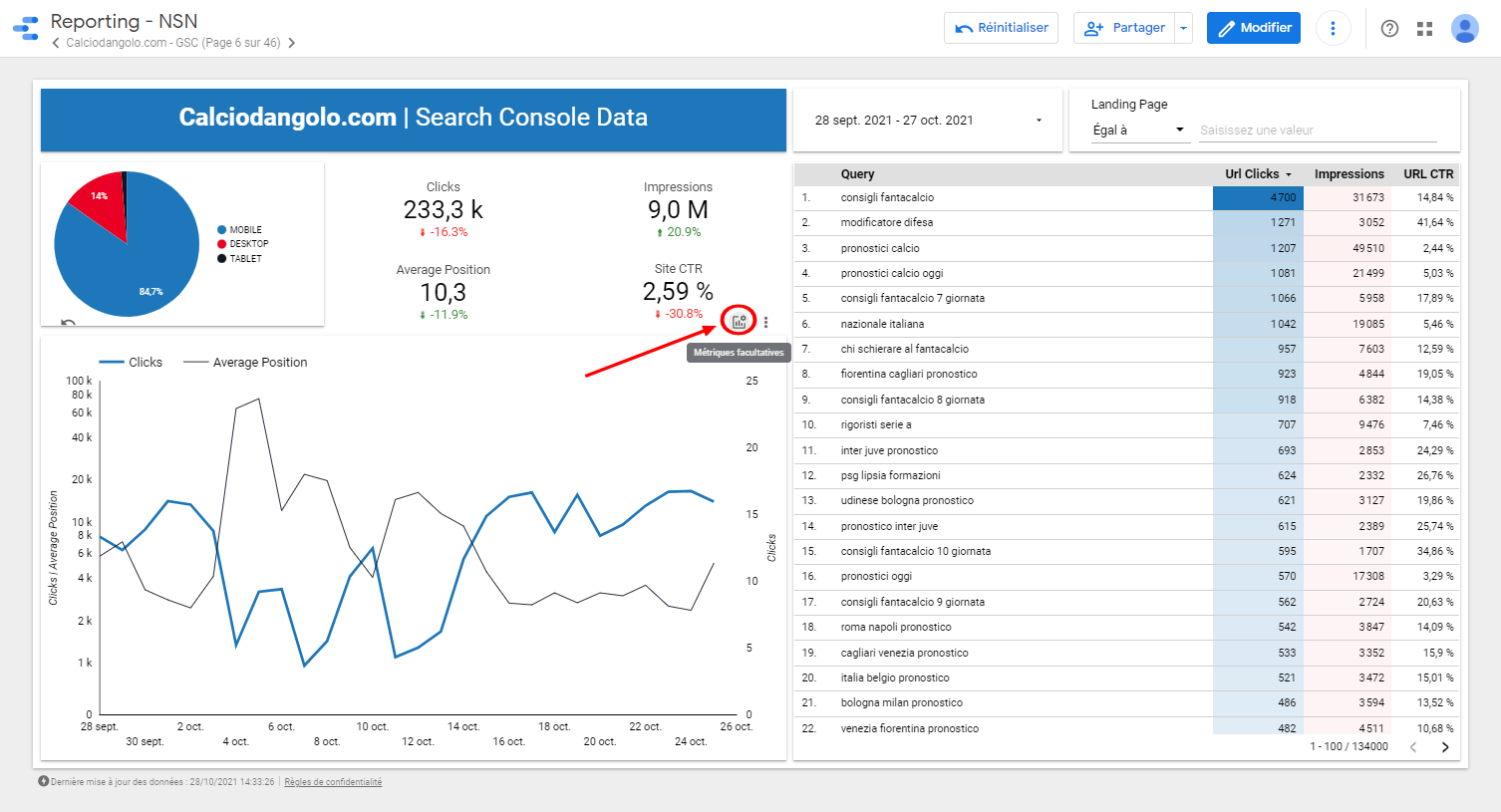Click the Modifier button

[1254, 28]
